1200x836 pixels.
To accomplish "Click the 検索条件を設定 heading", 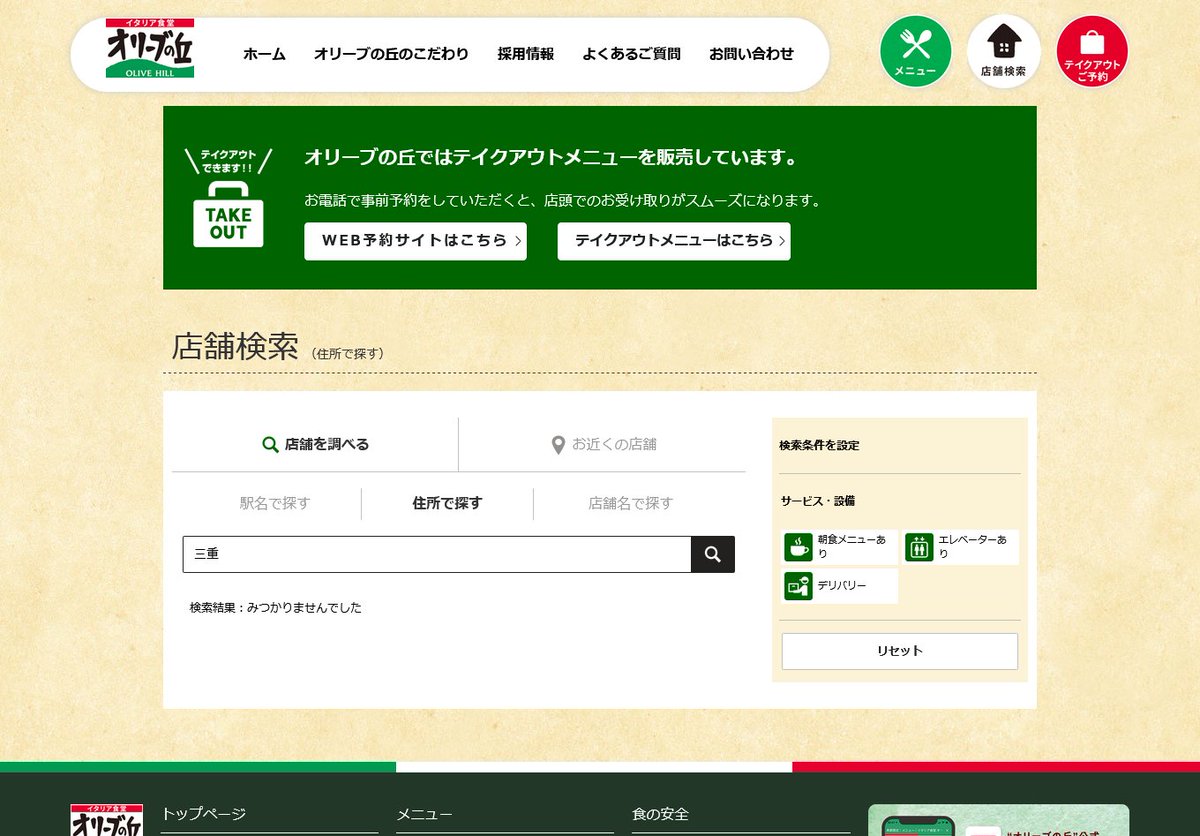I will tap(819, 445).
